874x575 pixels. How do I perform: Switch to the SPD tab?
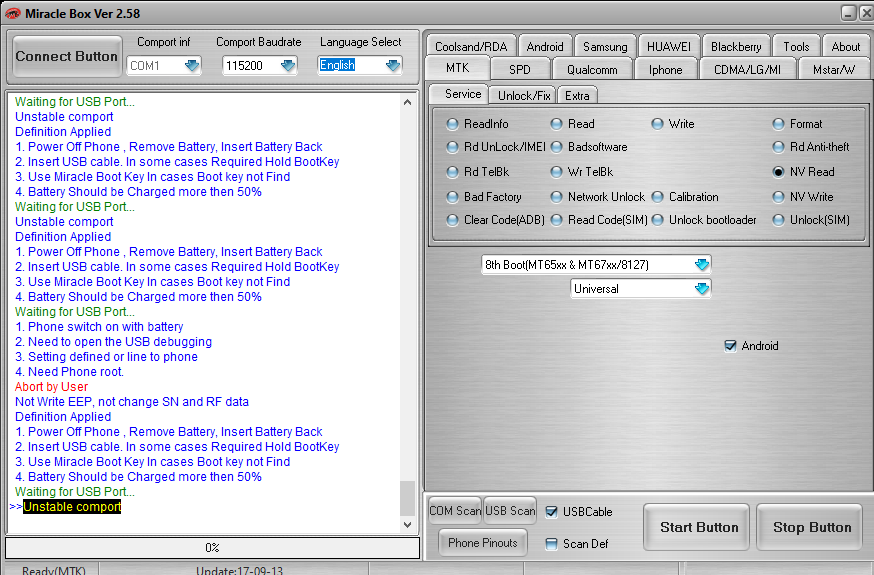tap(519, 69)
